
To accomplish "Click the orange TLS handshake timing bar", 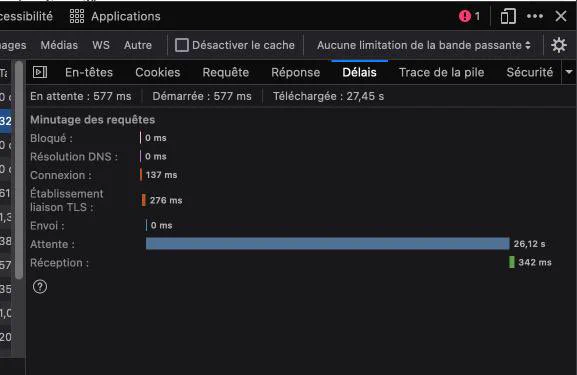I will tap(144, 200).
